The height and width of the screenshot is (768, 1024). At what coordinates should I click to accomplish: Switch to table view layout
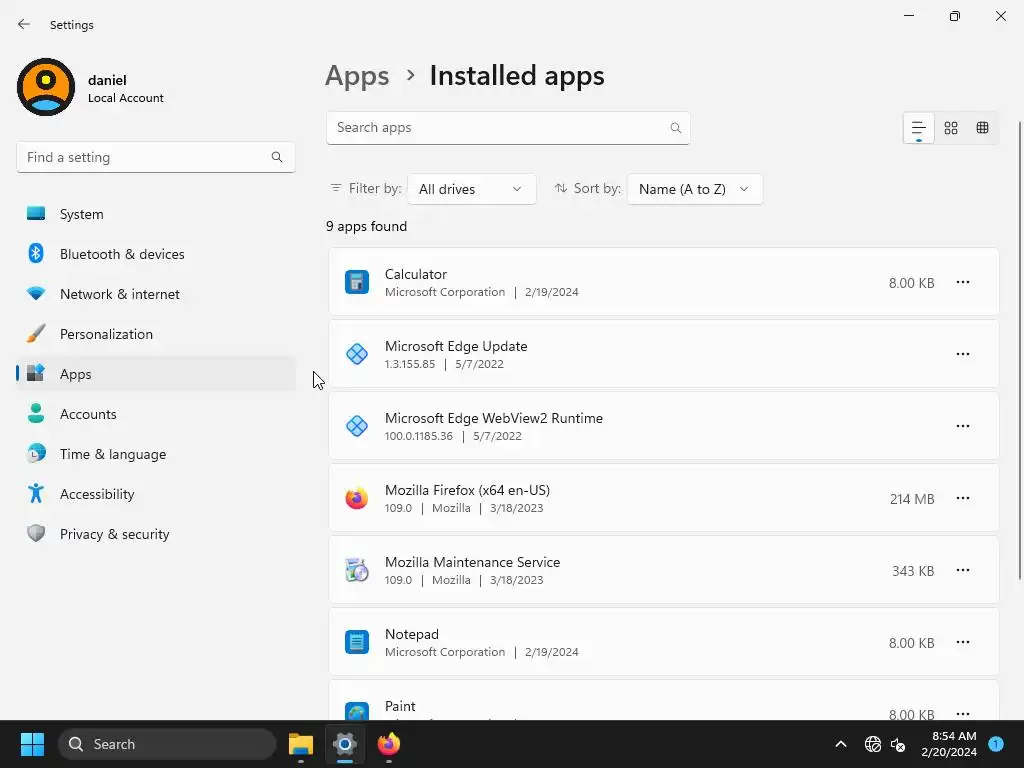click(x=983, y=128)
